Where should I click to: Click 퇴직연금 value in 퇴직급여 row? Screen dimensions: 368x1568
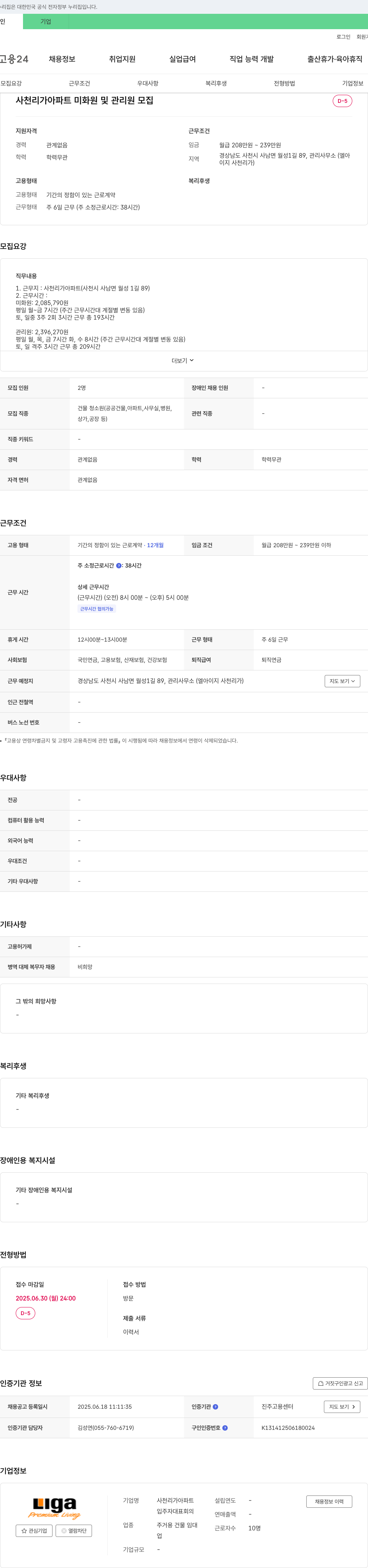pyautogui.click(x=271, y=660)
